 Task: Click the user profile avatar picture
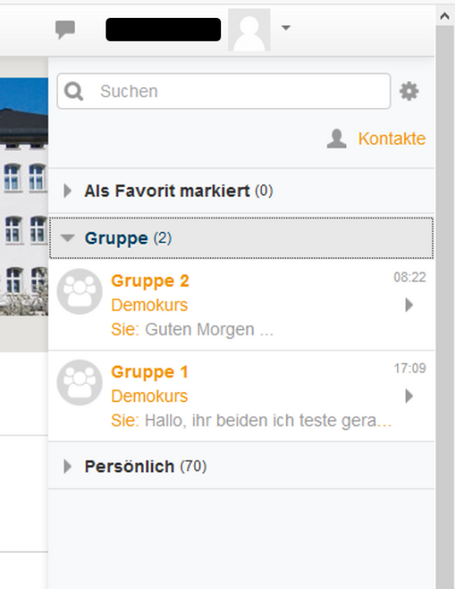click(x=249, y=30)
